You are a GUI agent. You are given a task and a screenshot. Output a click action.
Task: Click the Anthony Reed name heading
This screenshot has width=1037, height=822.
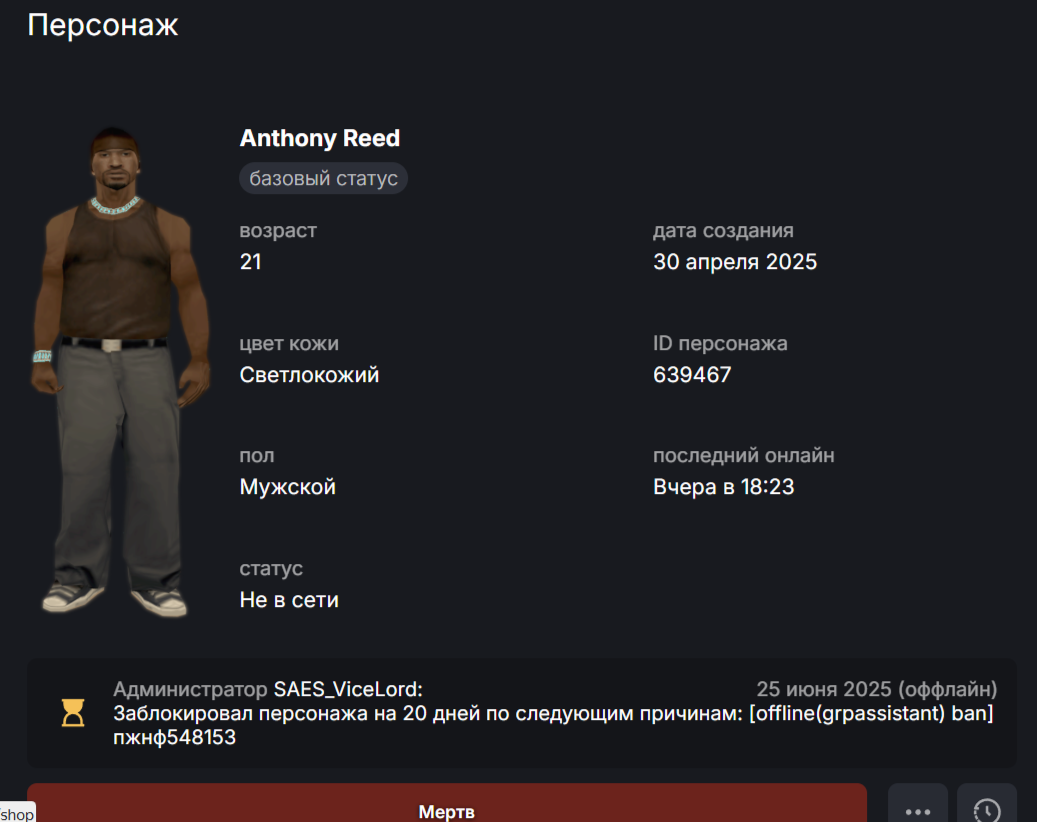[x=319, y=138]
